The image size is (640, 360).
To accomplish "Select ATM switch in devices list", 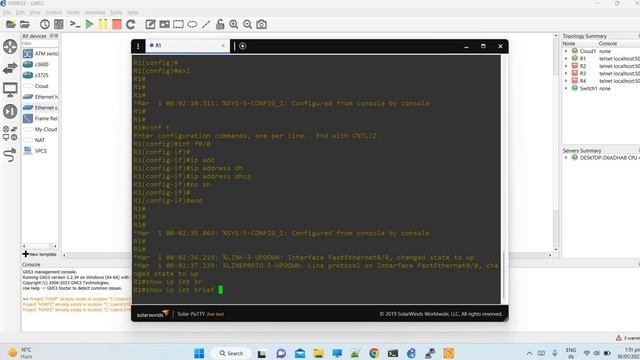I will click(x=40, y=53).
